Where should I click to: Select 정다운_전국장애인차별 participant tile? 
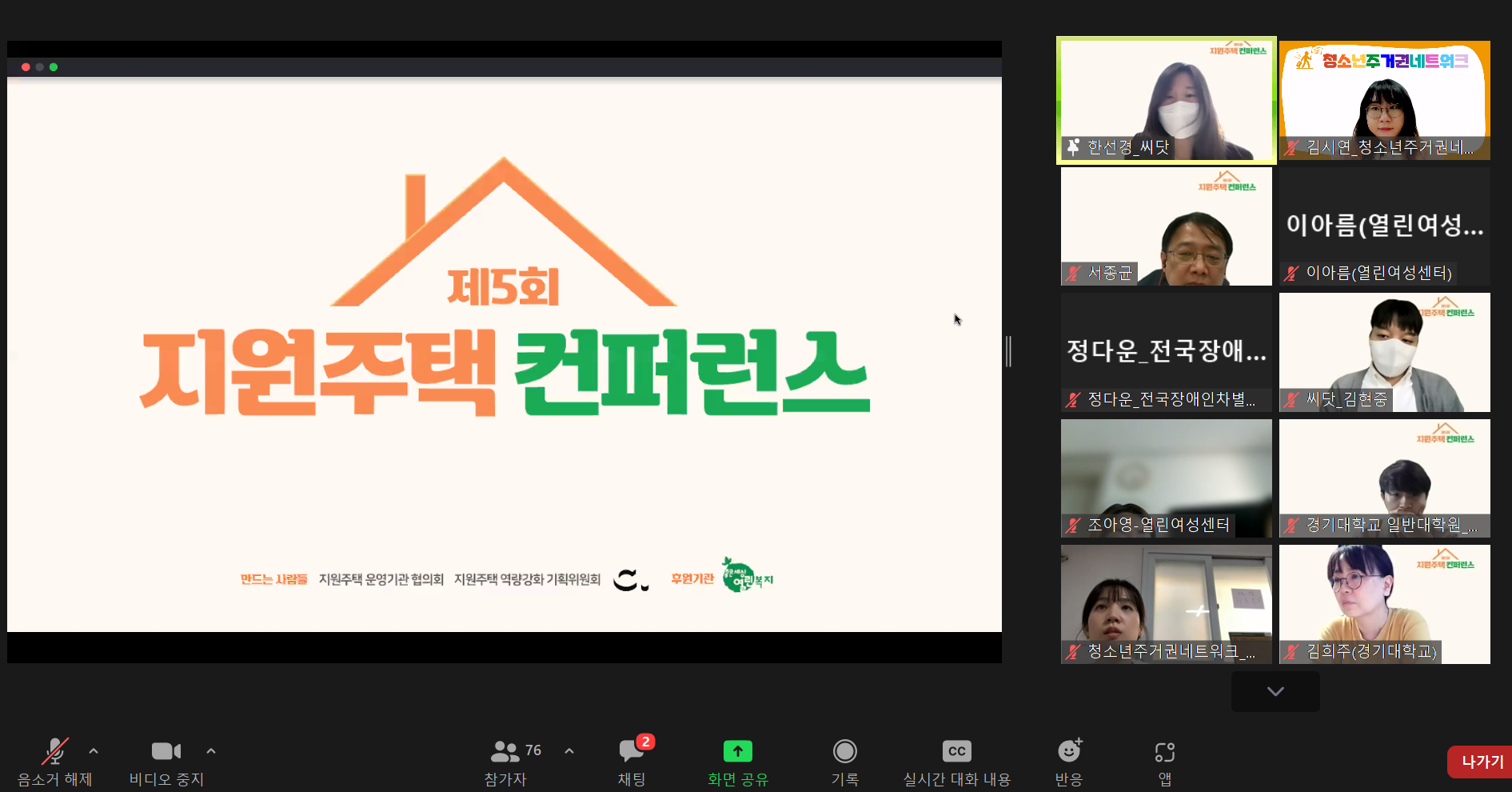coord(1167,352)
